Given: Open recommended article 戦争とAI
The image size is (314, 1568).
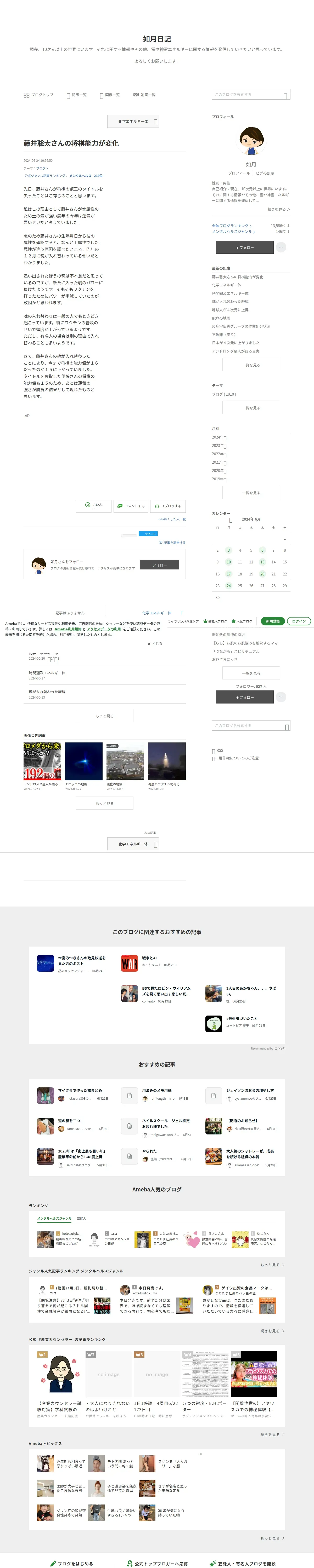Looking at the screenshot, I should pos(149,958).
